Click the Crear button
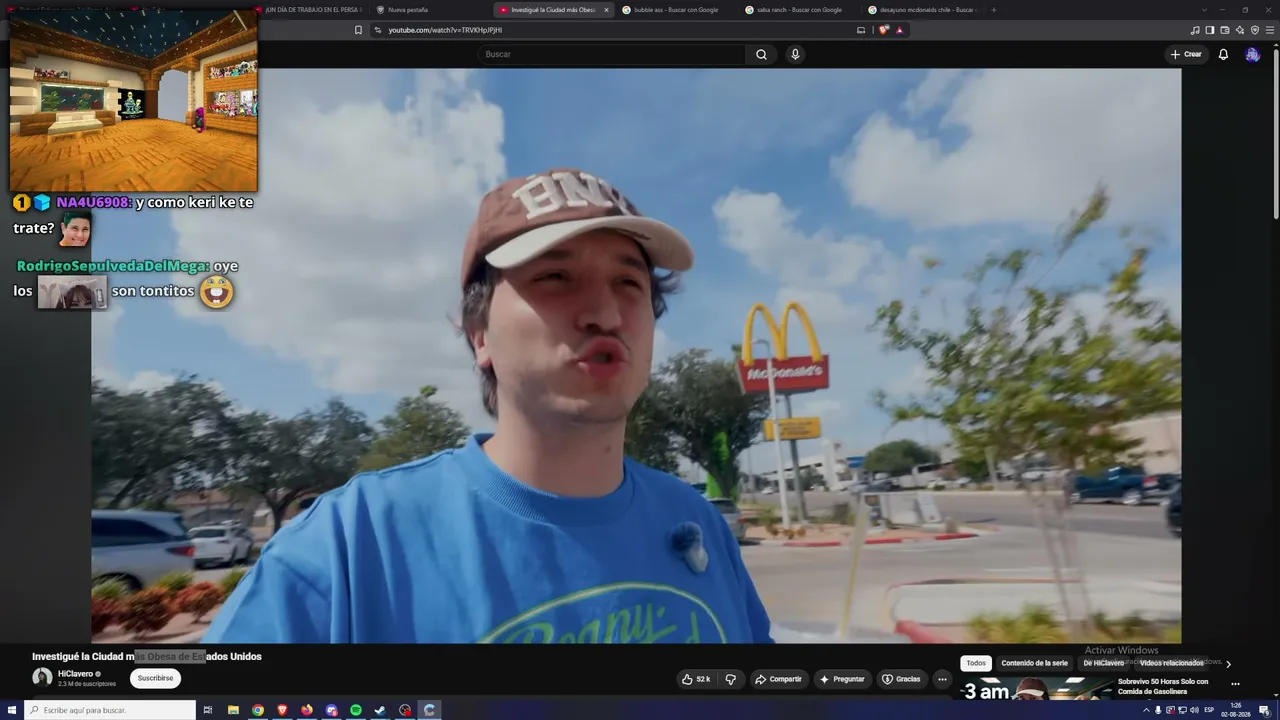1280x720 pixels. (1186, 54)
